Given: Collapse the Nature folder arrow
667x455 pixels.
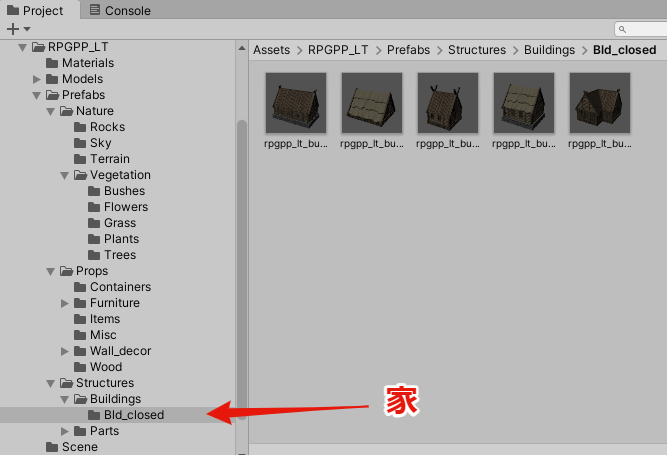Looking at the screenshot, I should point(51,111).
